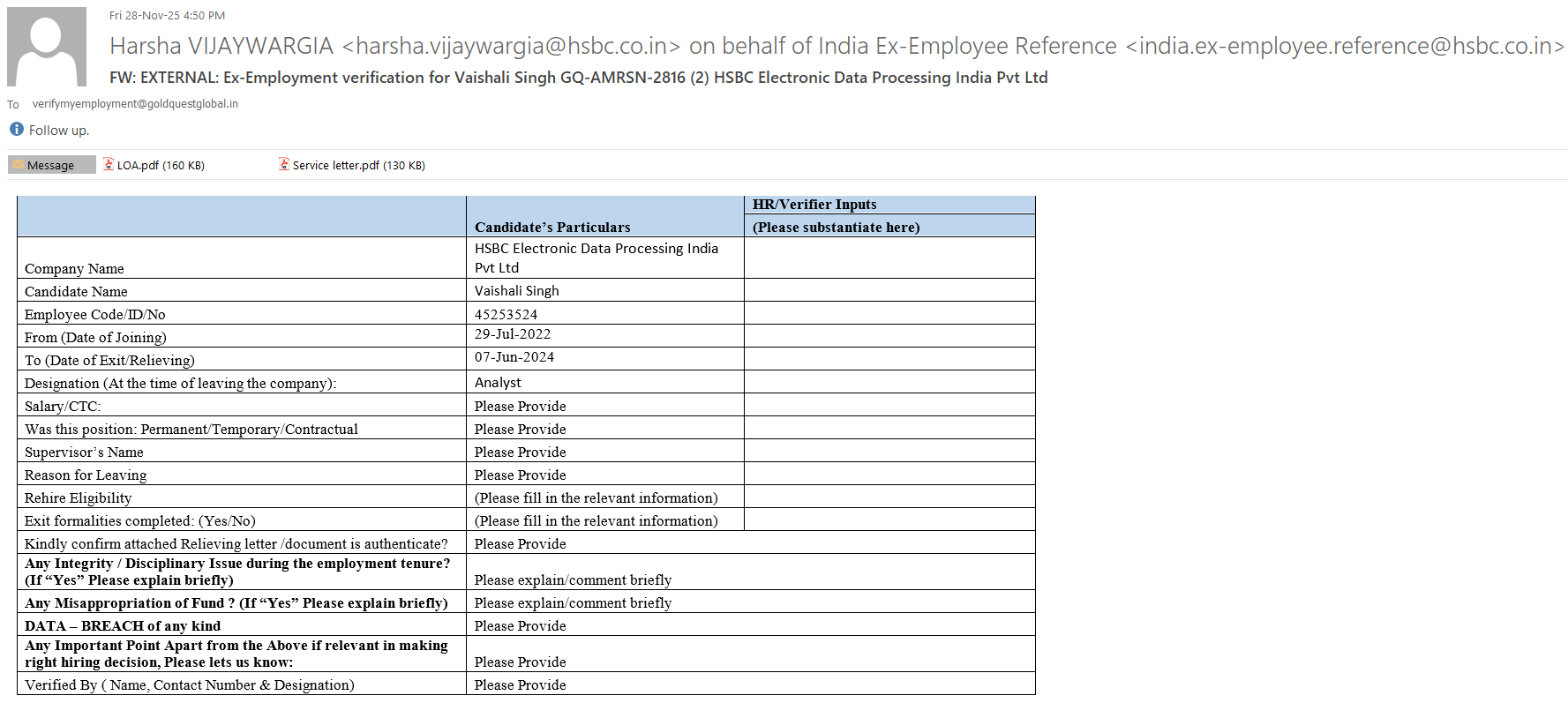Click Please Provide in Relieving letter row

[521, 544]
